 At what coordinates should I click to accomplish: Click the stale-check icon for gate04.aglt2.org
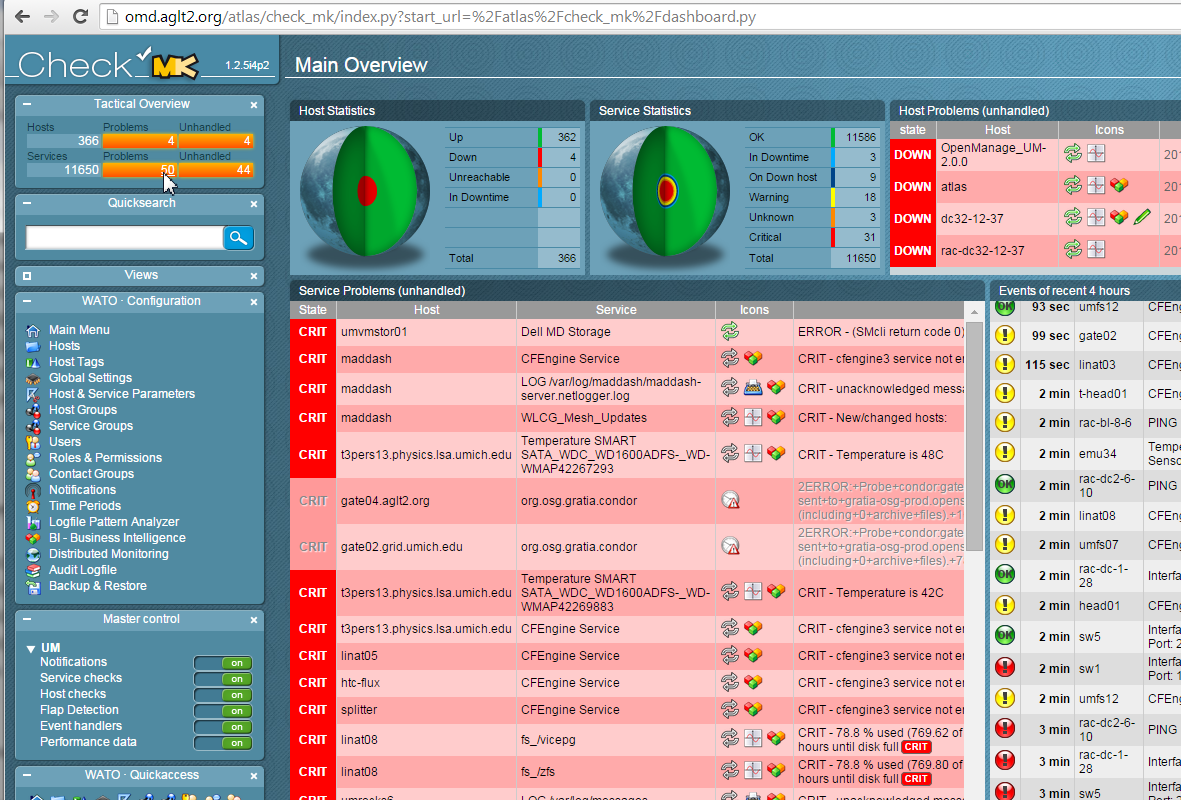(x=730, y=500)
